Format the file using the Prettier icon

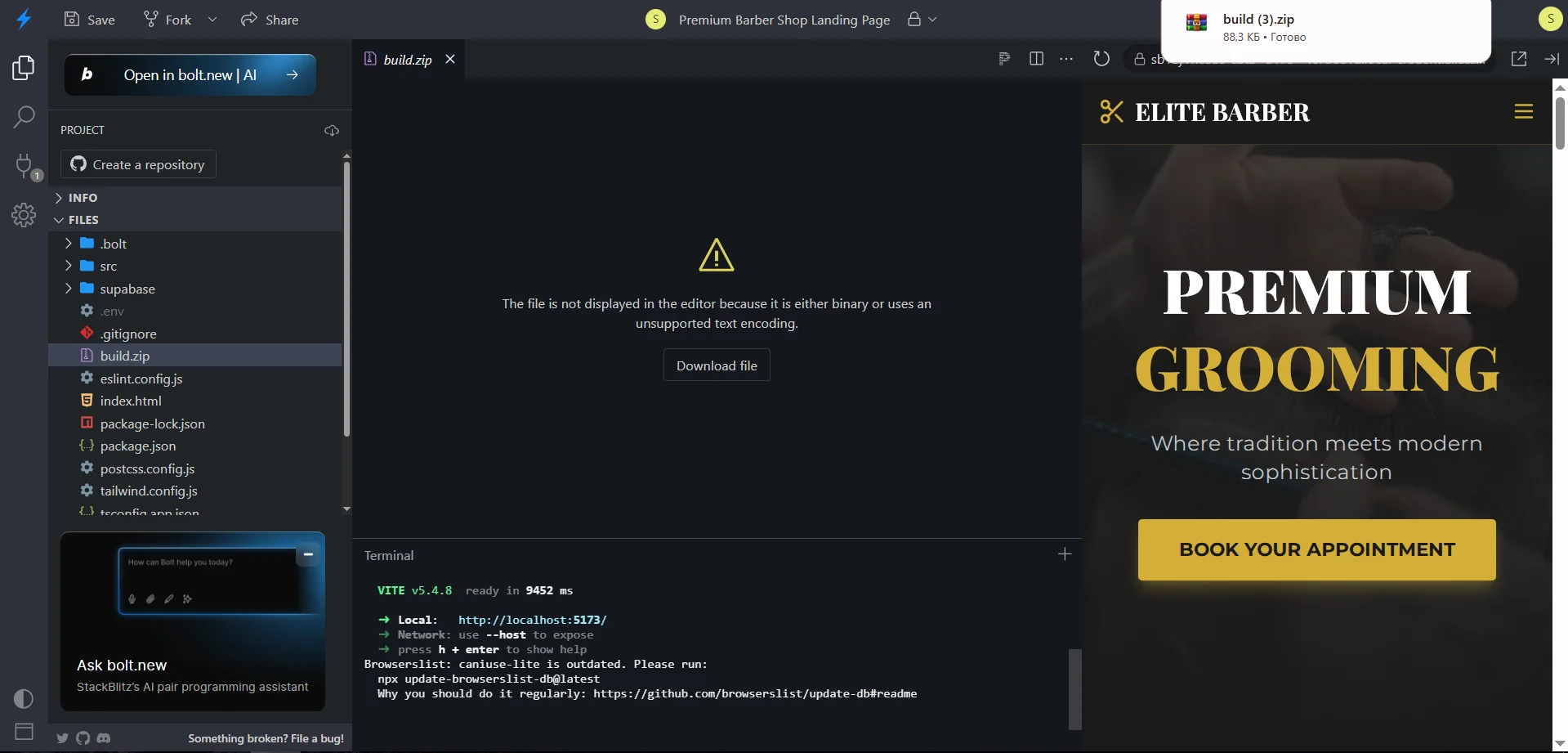point(1003,58)
